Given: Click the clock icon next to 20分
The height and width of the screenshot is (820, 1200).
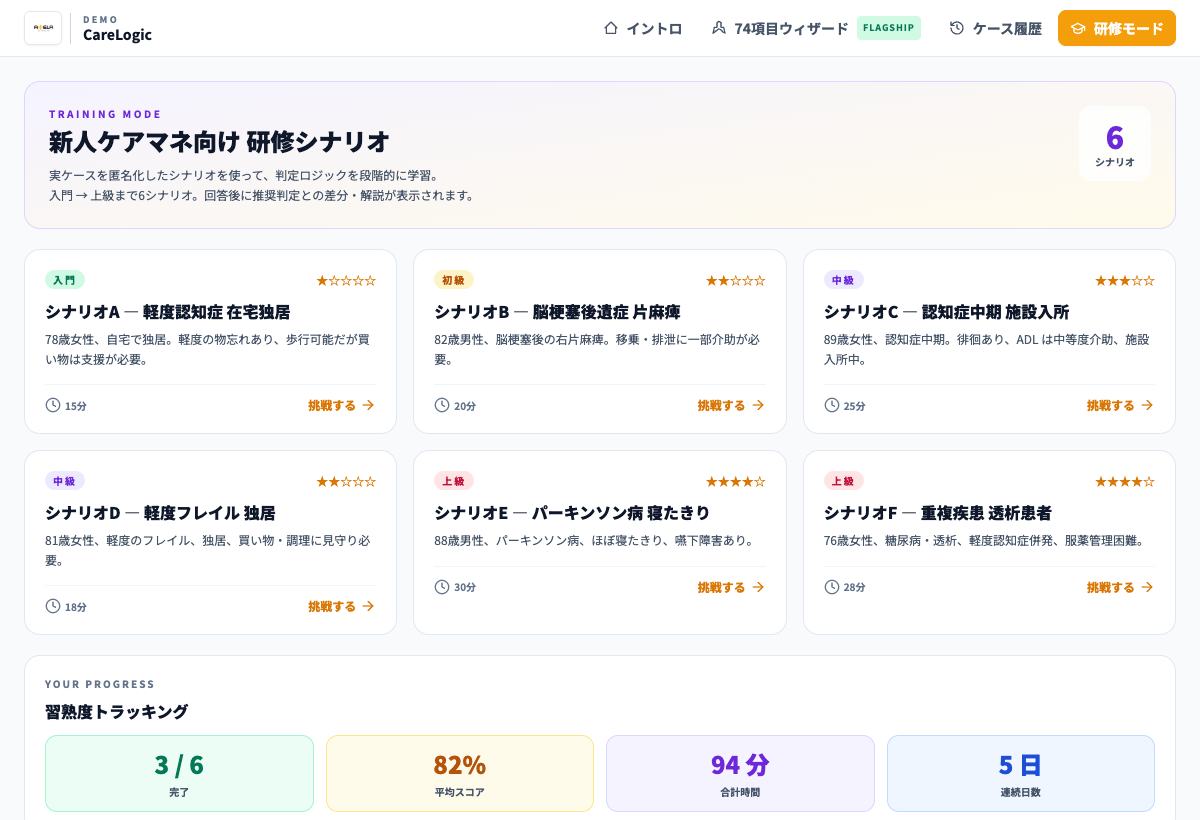Looking at the screenshot, I should pyautogui.click(x=442, y=405).
